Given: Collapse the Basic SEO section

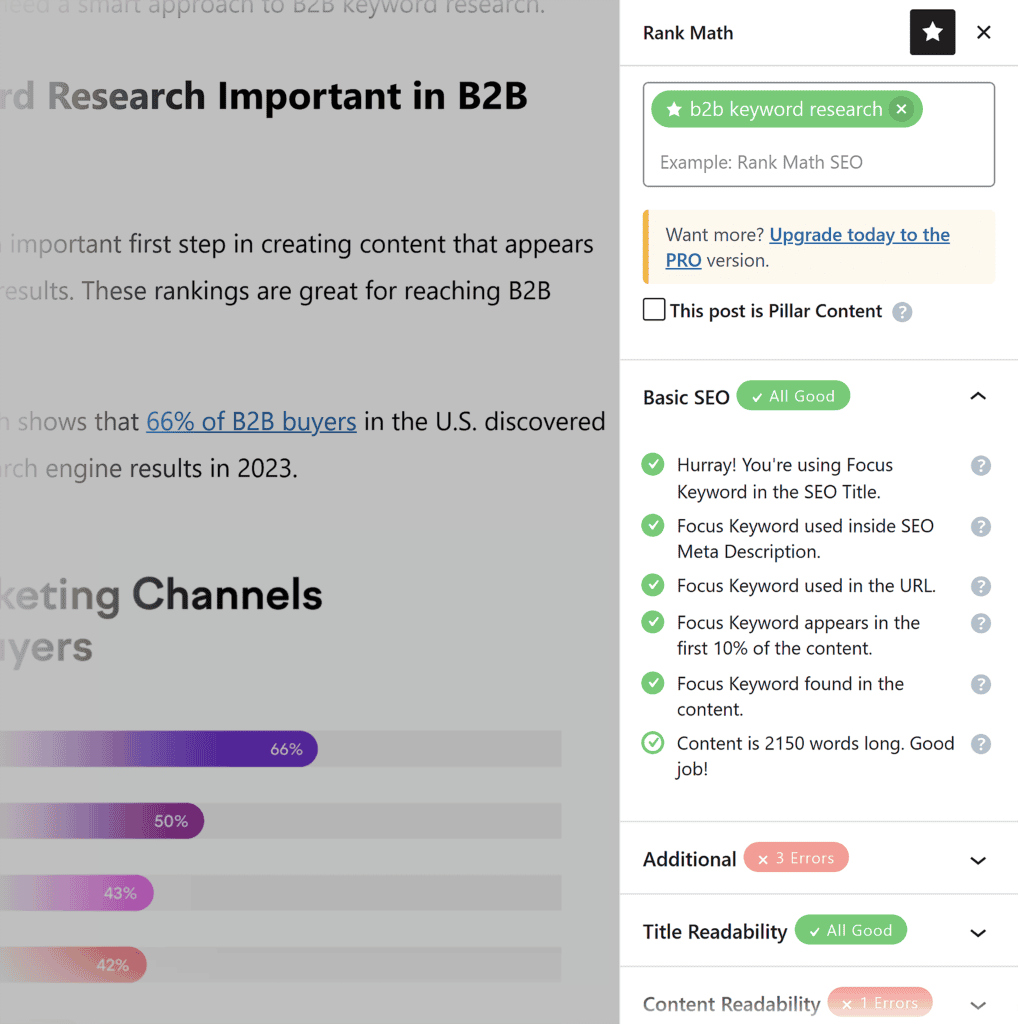Looking at the screenshot, I should coord(978,396).
